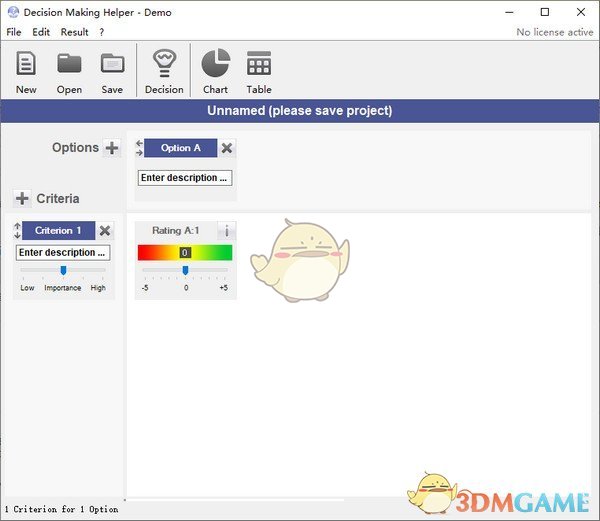Open the Edit menu

tap(41, 32)
